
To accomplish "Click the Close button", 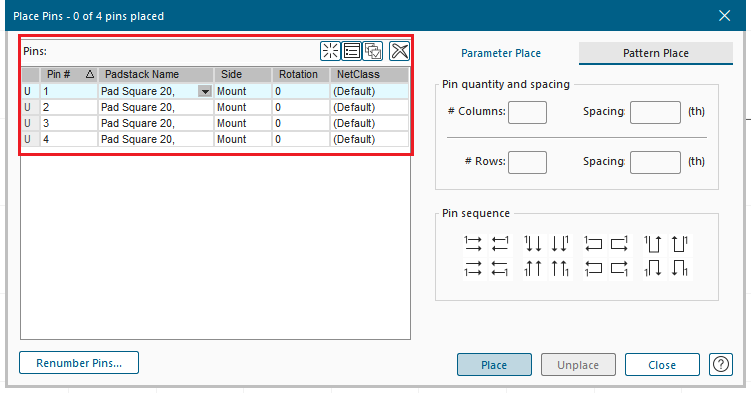I will point(662,365).
